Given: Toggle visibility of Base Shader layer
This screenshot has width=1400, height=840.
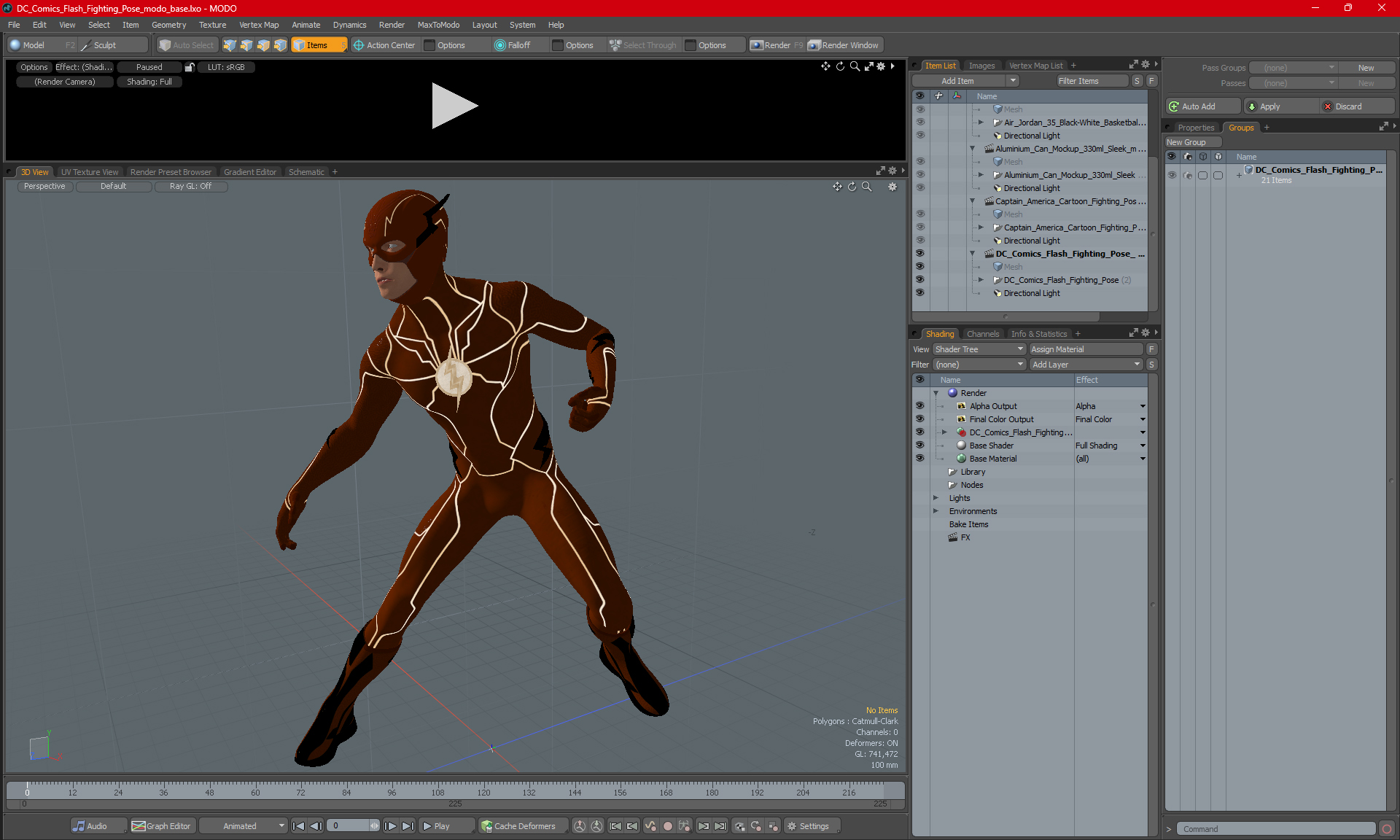Looking at the screenshot, I should [x=919, y=446].
